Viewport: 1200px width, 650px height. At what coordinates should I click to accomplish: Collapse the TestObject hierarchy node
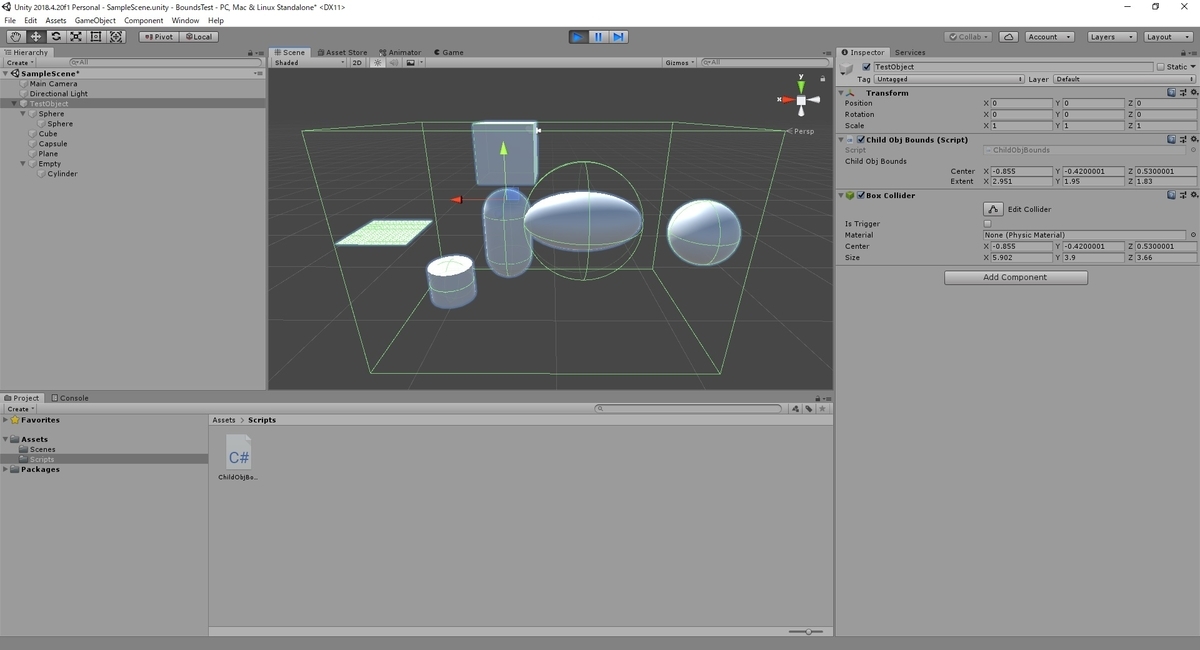click(x=14, y=104)
